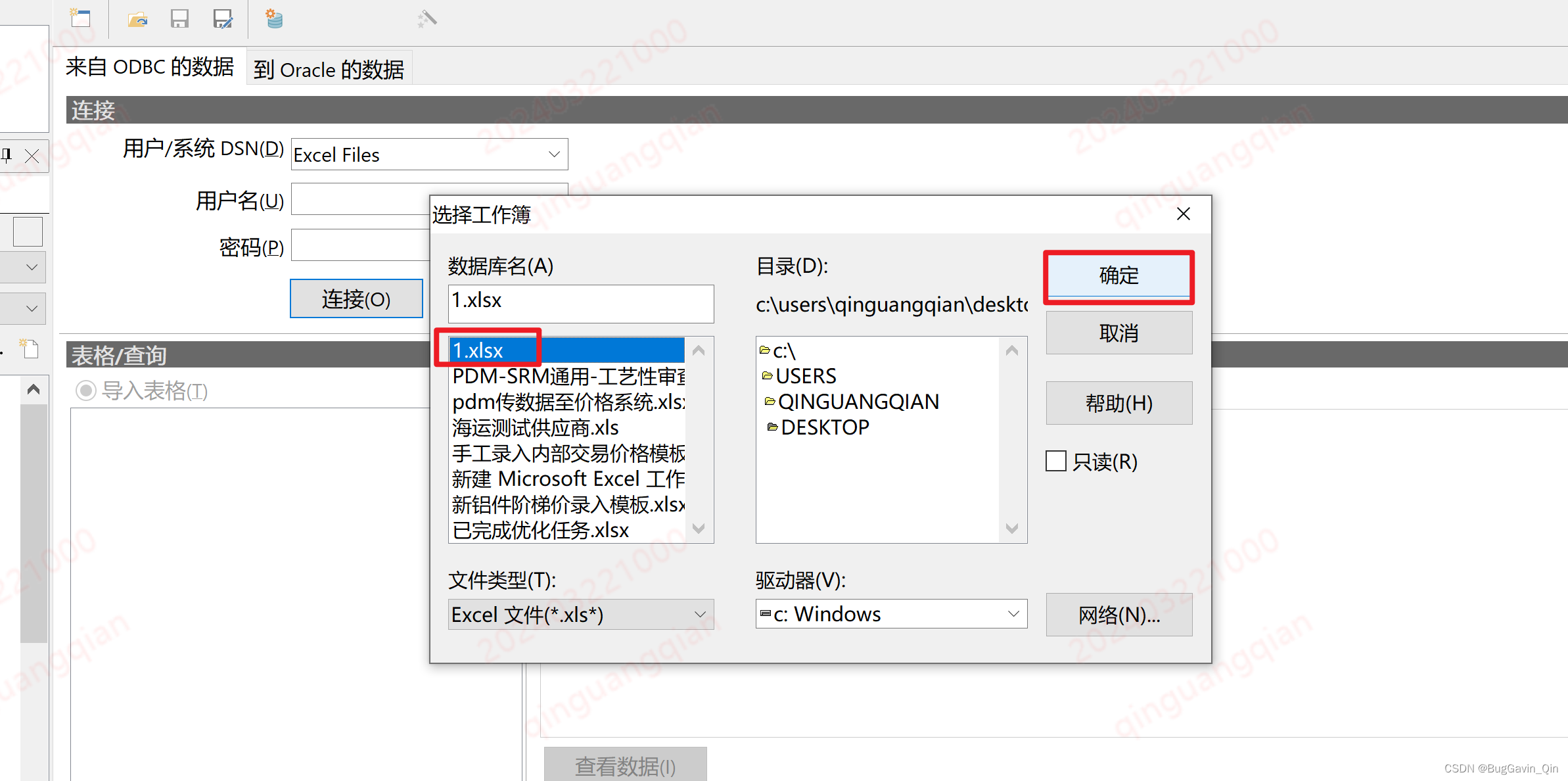Select the DESKTOP folder
The width and height of the screenshot is (1568, 781).
pyautogui.click(x=818, y=427)
